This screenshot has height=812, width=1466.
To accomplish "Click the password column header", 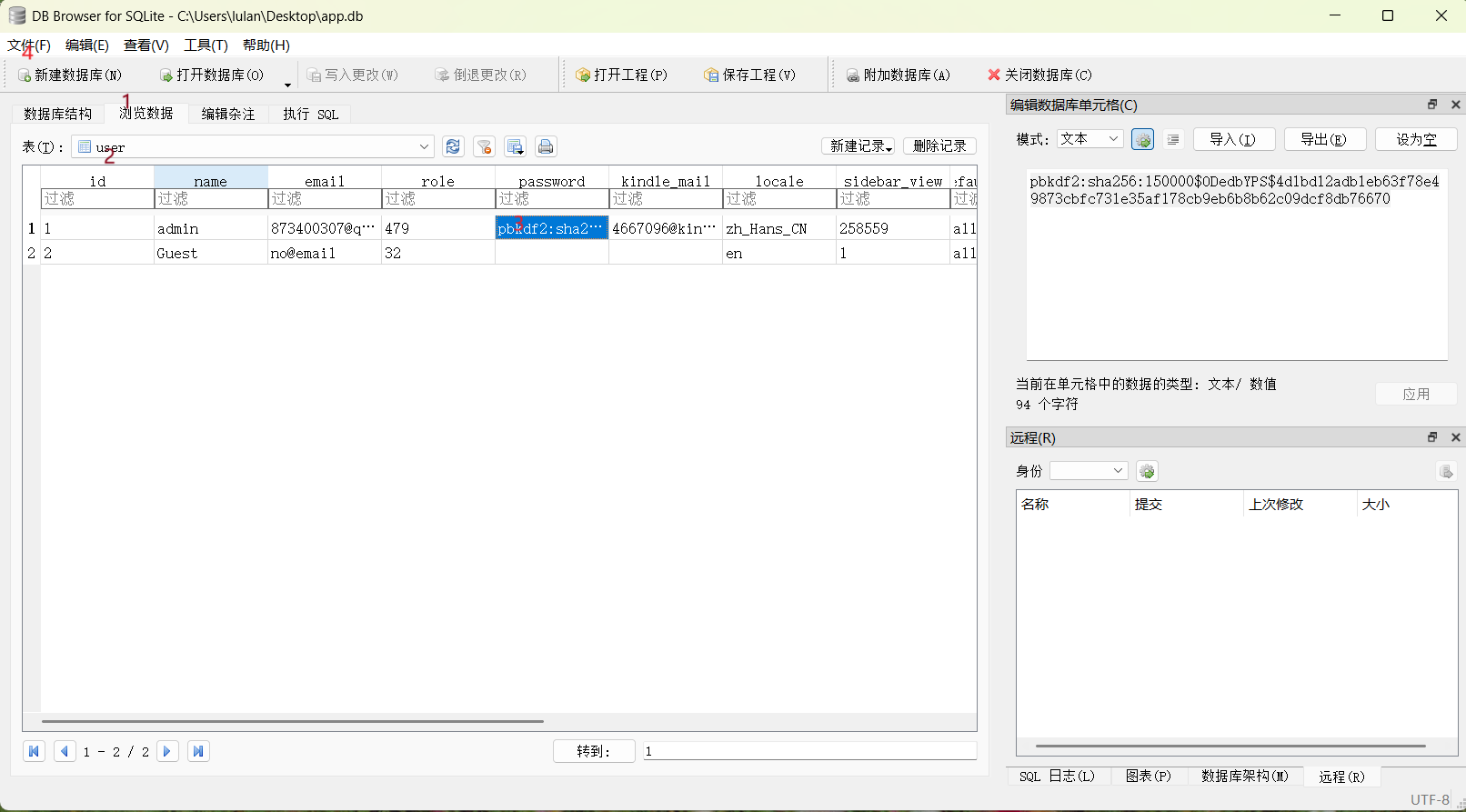I will pyautogui.click(x=552, y=181).
